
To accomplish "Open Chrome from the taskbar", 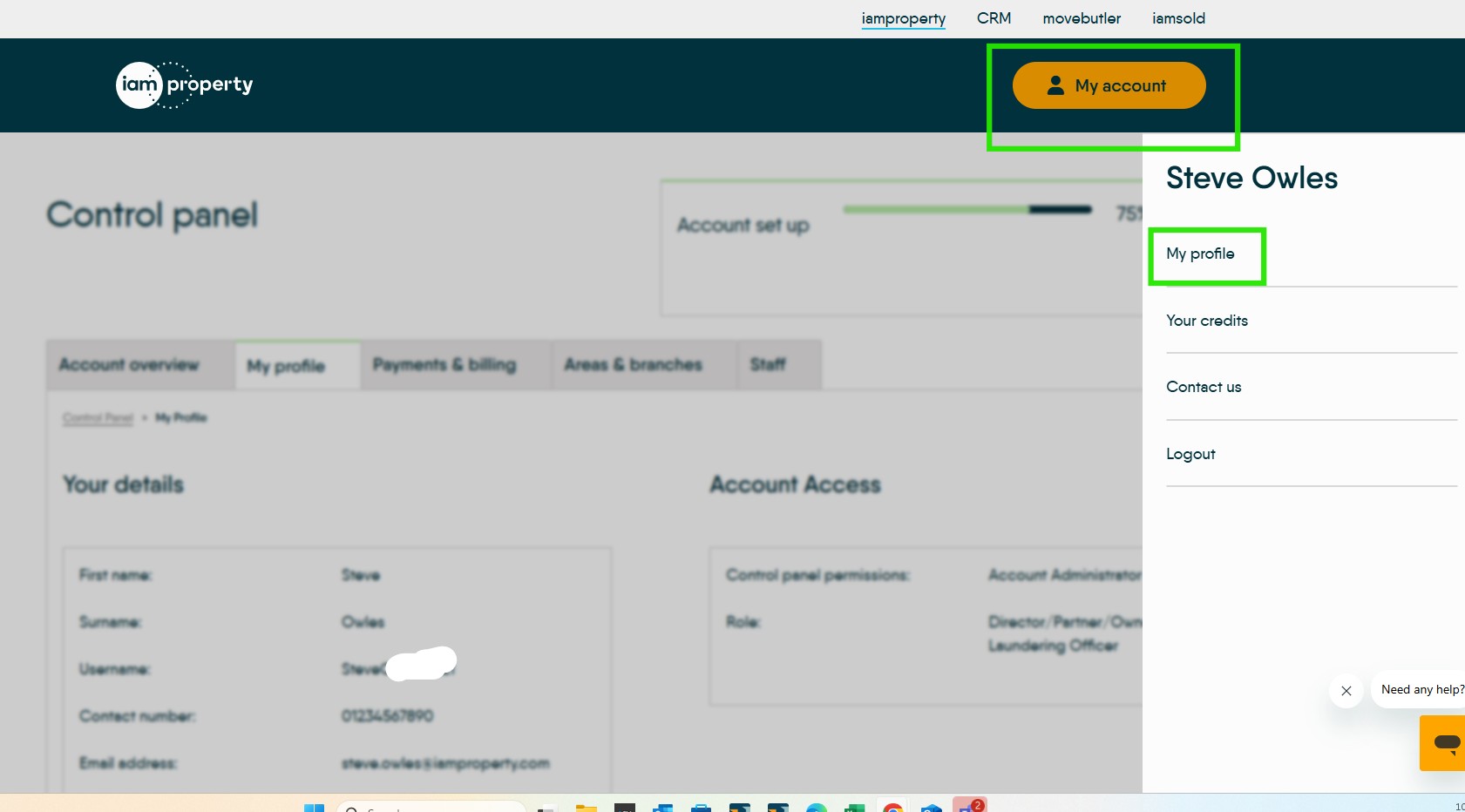I will (892, 809).
